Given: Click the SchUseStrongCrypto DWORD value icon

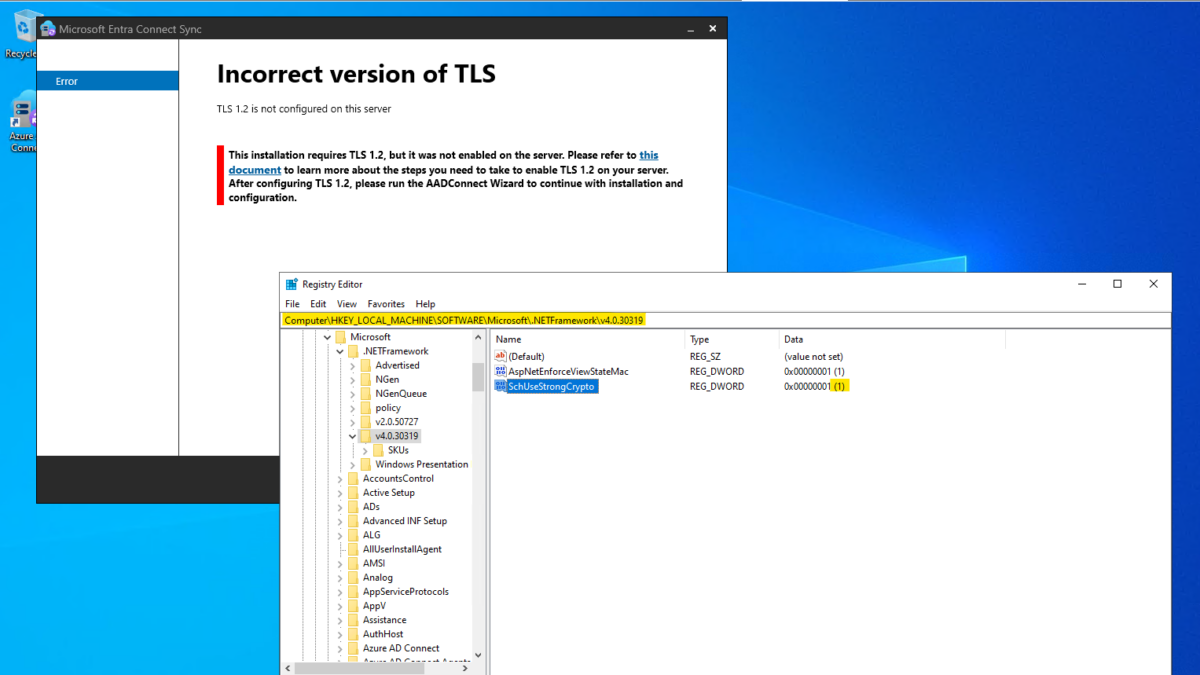Looking at the screenshot, I should pos(501,387).
